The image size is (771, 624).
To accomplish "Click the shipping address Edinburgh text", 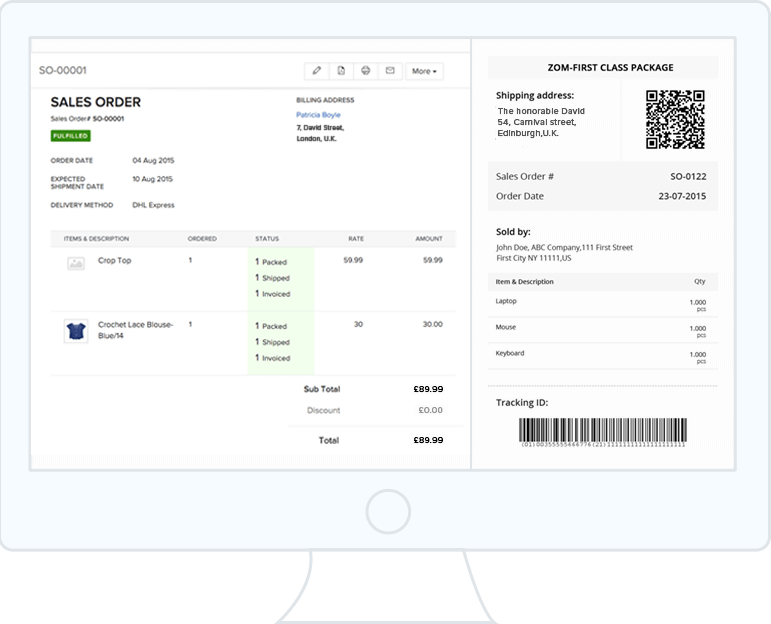I will [528, 133].
